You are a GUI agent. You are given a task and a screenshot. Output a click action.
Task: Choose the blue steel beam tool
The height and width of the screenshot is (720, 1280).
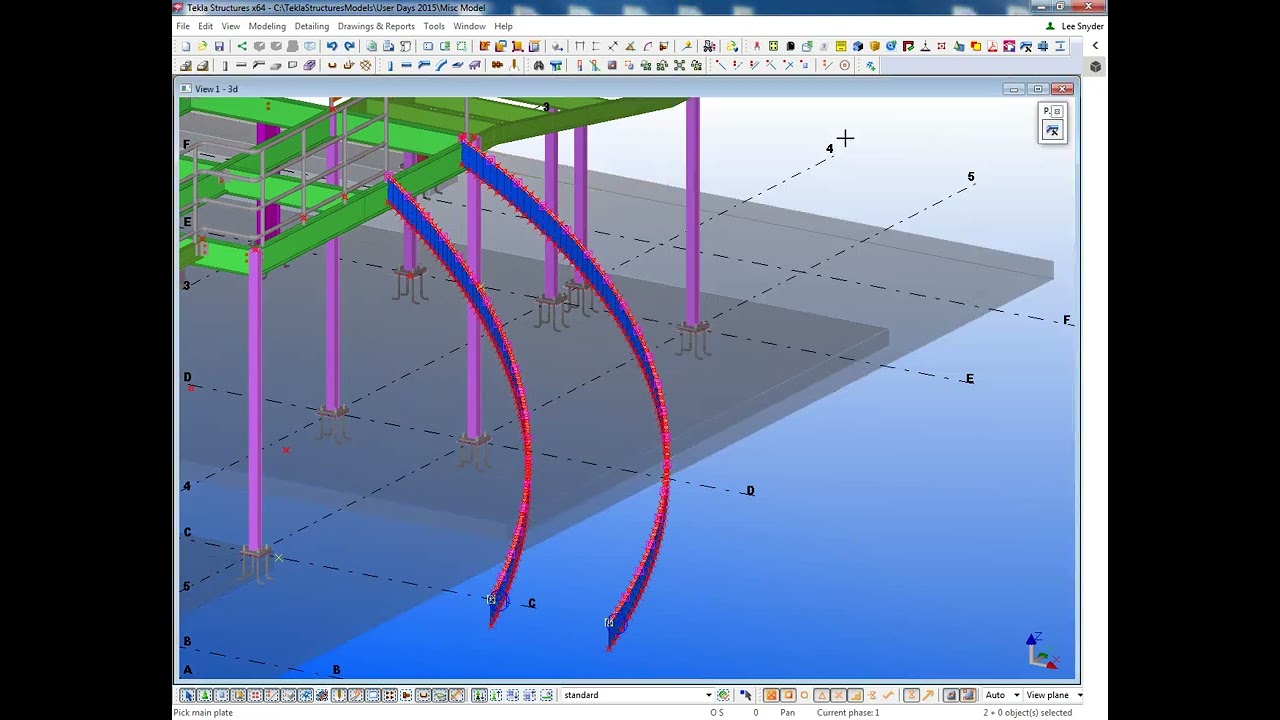tap(406, 65)
